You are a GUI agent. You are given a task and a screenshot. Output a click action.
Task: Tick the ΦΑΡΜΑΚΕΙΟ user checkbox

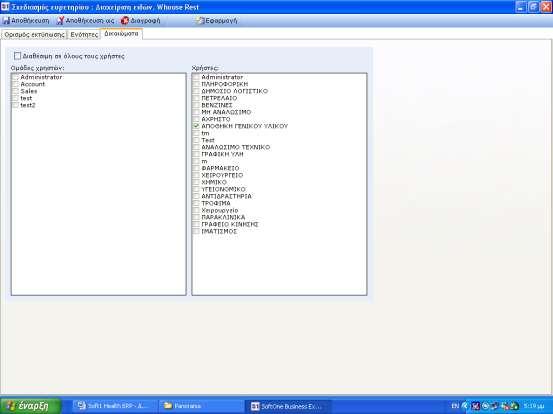tap(196, 168)
